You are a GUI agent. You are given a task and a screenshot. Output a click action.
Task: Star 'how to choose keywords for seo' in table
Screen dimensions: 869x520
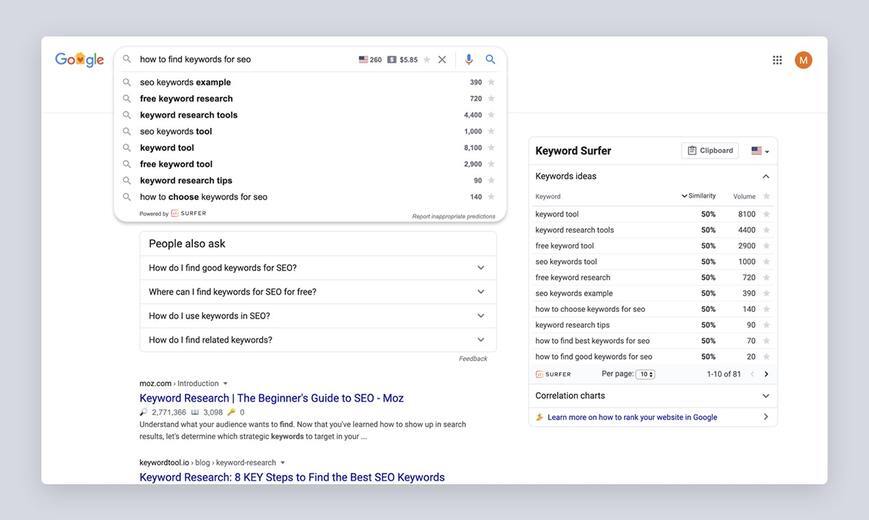click(766, 309)
